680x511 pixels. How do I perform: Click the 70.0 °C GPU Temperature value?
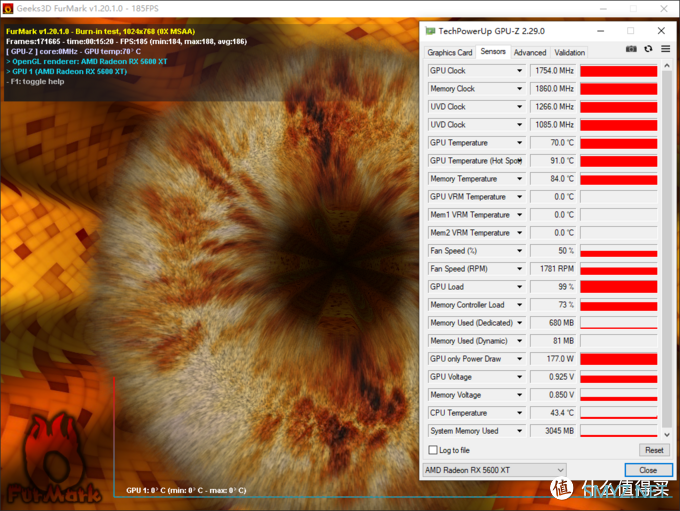point(553,143)
